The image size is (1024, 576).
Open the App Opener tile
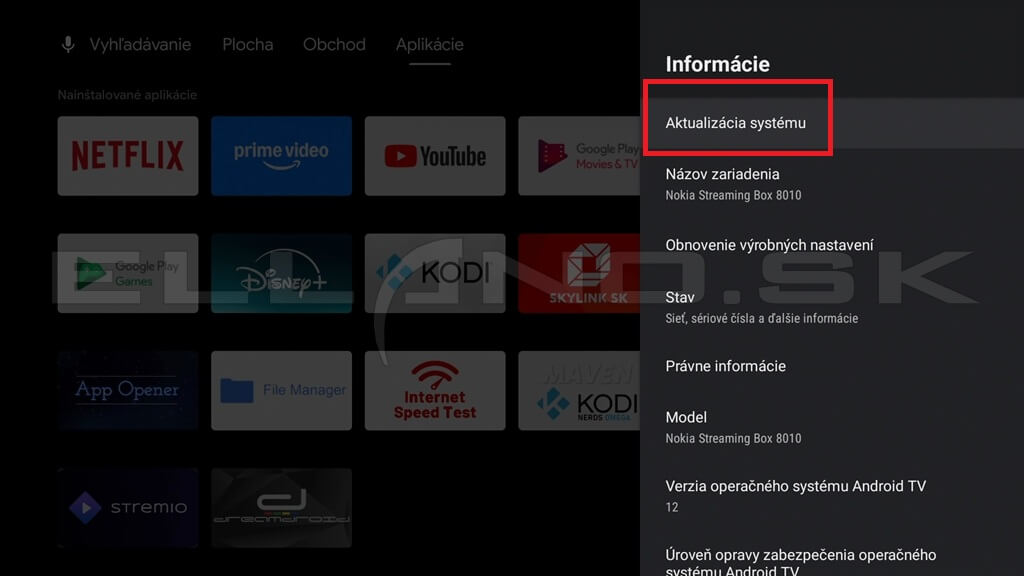(x=128, y=390)
